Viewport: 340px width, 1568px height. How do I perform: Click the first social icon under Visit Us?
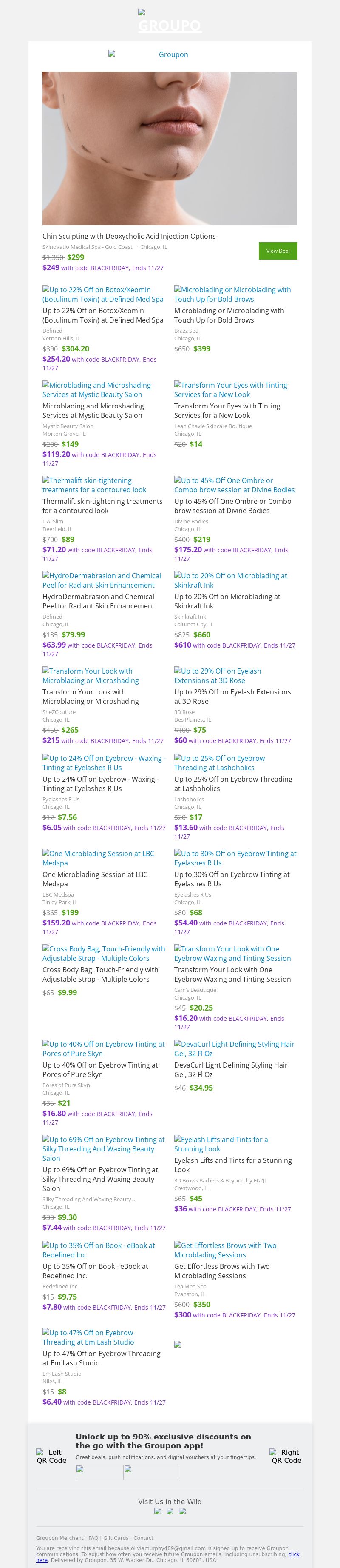[x=158, y=1510]
